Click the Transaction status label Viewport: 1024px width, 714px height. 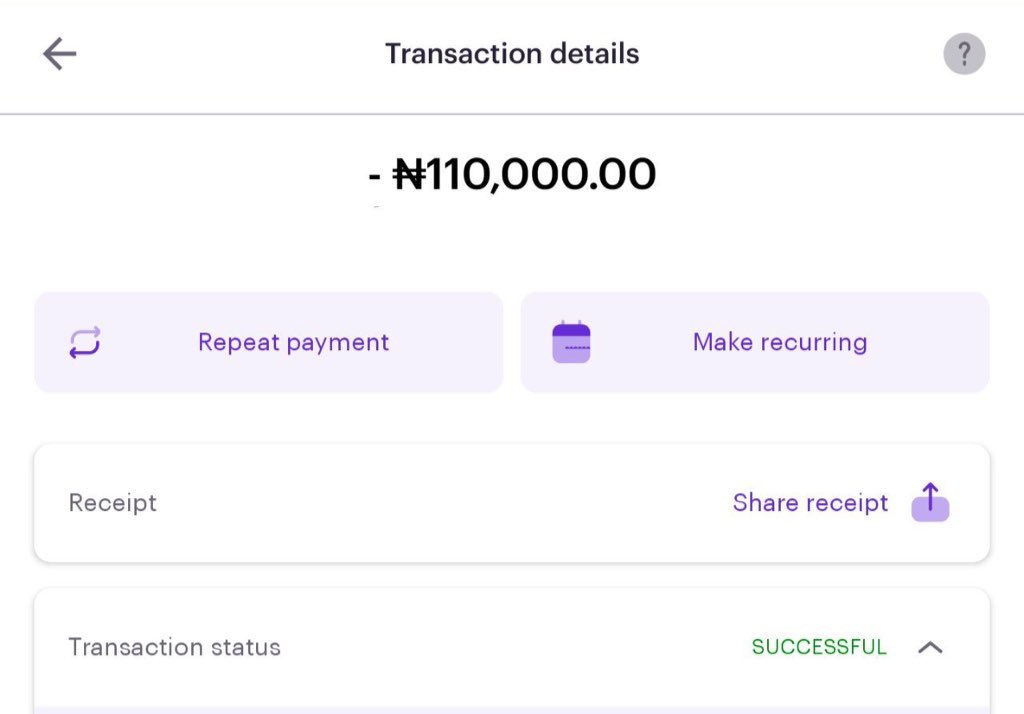pyautogui.click(x=174, y=647)
